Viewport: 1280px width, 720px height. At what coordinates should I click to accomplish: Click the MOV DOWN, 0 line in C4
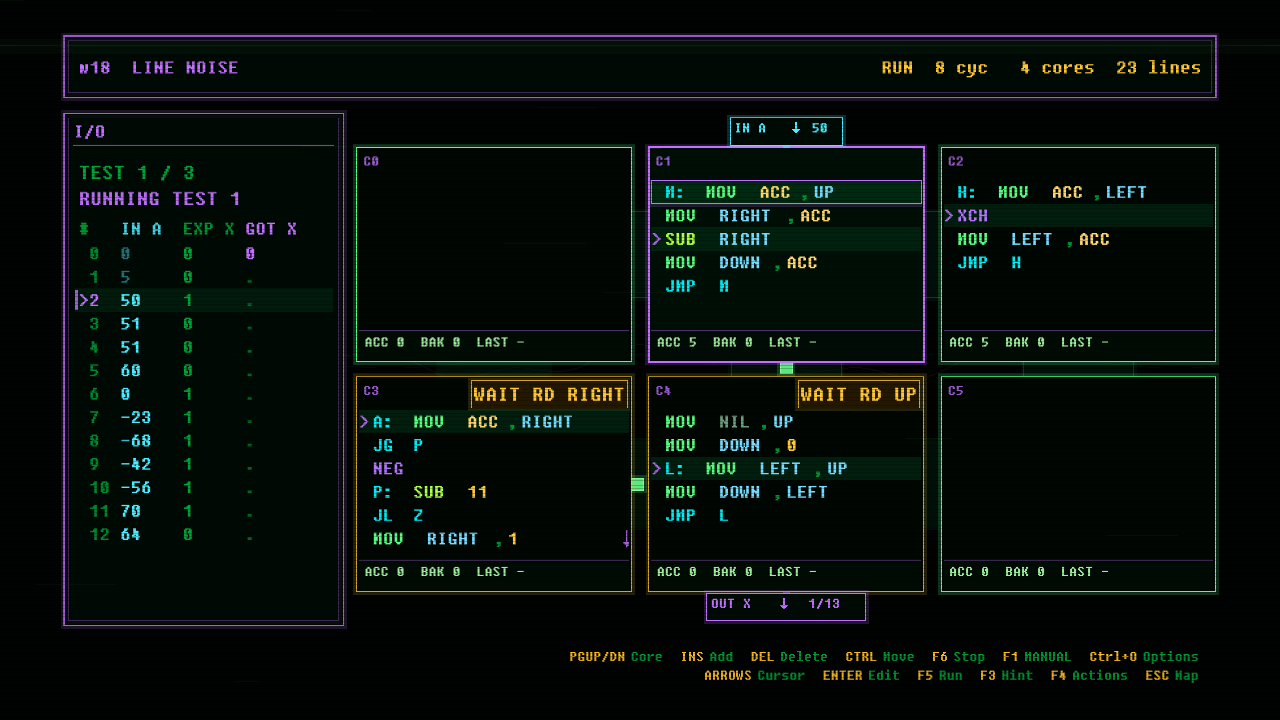point(786,445)
